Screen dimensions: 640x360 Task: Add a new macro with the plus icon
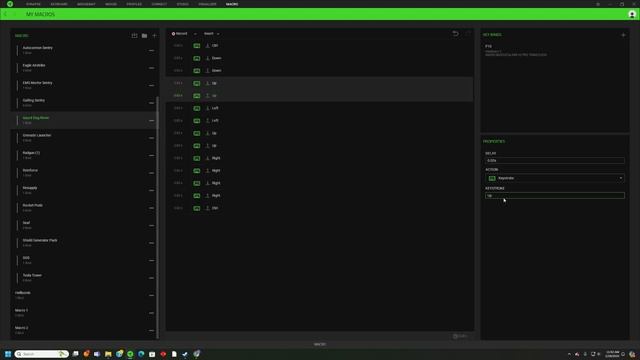point(154,36)
